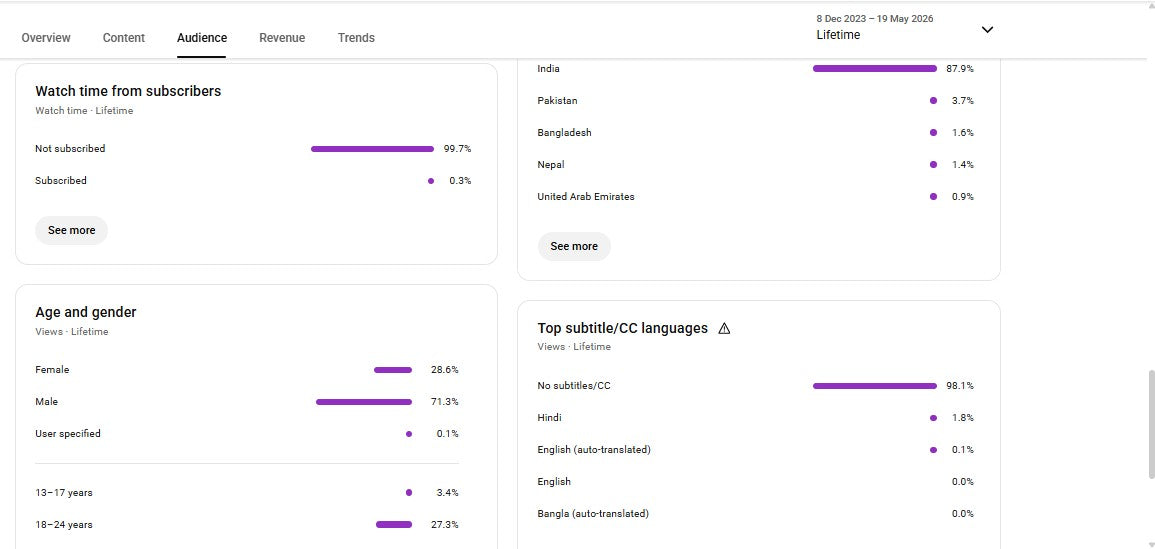Image resolution: width=1155 pixels, height=549 pixels.
Task: Click the Female gender label
Action: click(52, 370)
